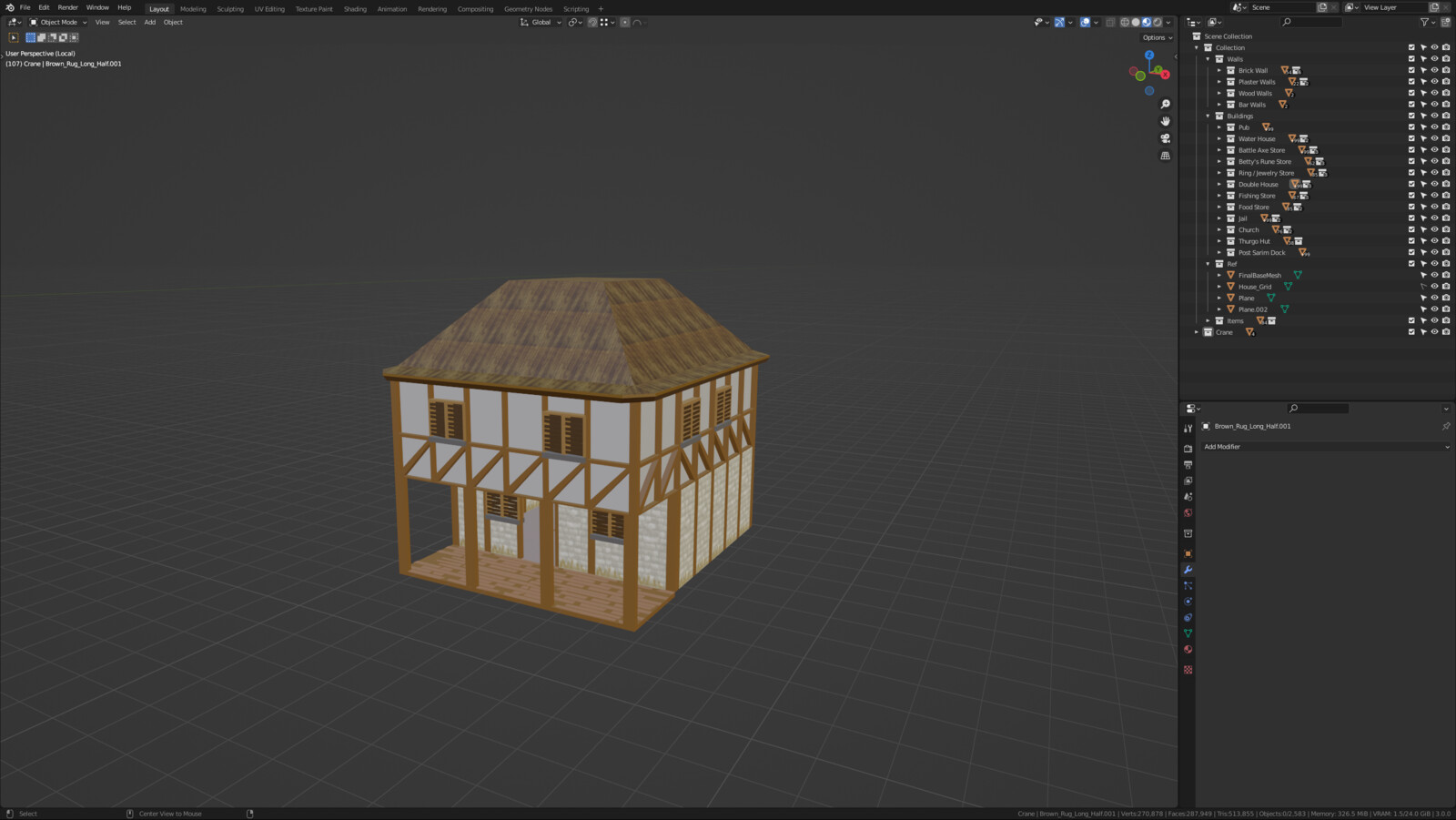Open the outliner filter funnel
1456x820 pixels.
[x=1425, y=22]
